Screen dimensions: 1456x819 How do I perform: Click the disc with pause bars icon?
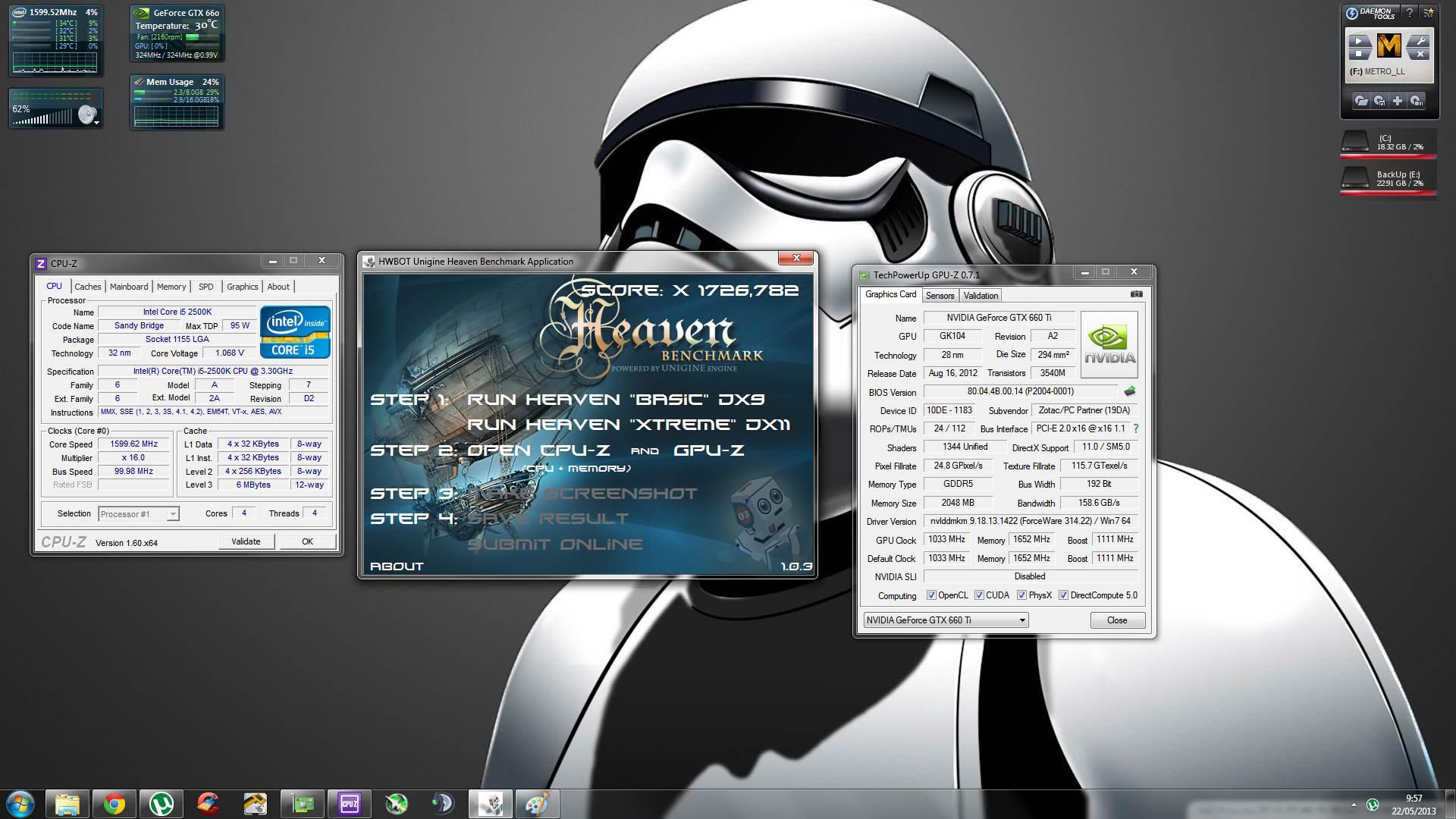(1416, 101)
